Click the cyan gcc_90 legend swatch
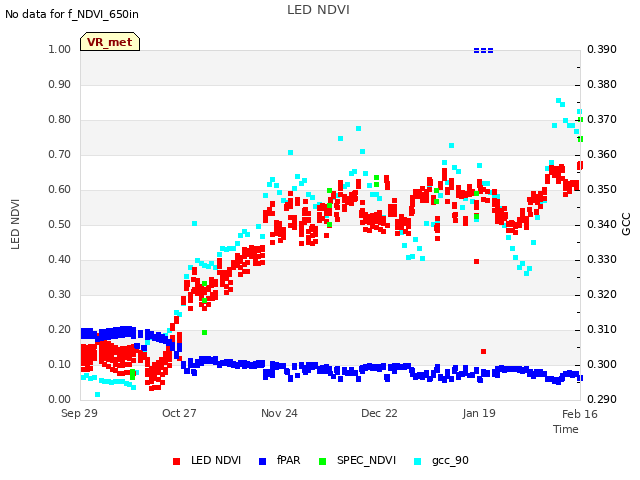Image resolution: width=640 pixels, height=480 pixels. coord(418,461)
